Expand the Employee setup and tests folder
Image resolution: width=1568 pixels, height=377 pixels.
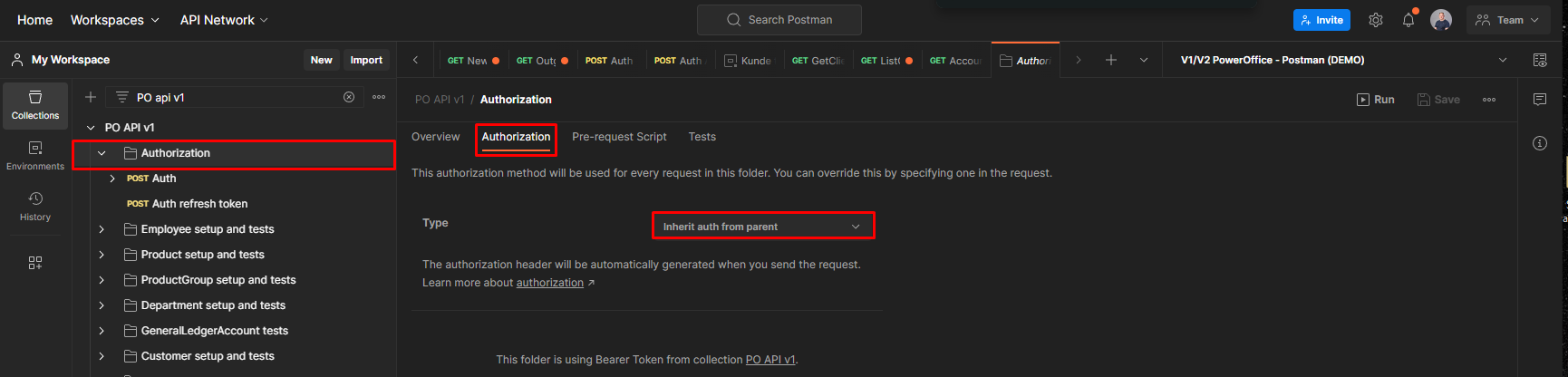coord(102,229)
